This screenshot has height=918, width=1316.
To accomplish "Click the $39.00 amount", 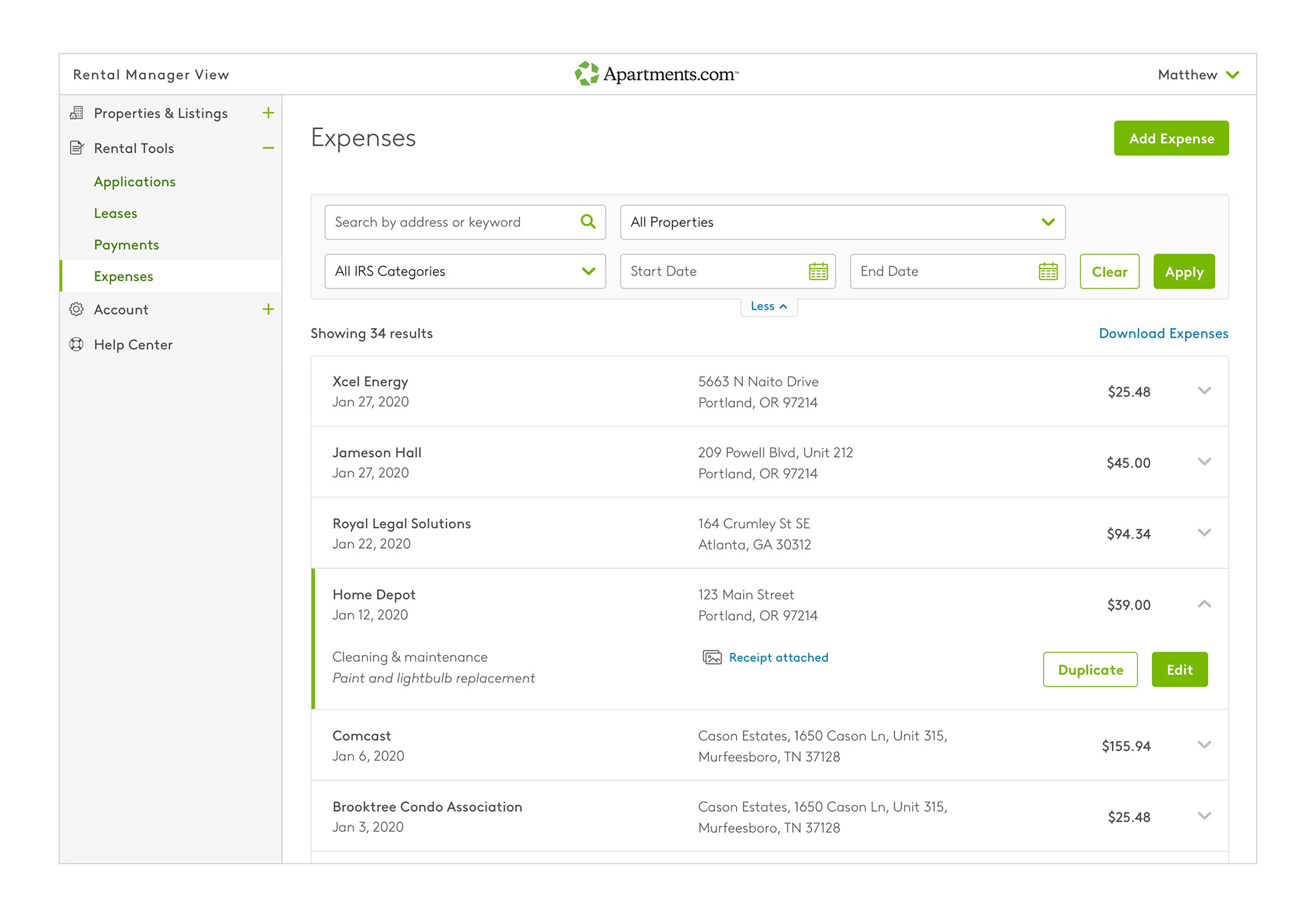I will (1129, 605).
